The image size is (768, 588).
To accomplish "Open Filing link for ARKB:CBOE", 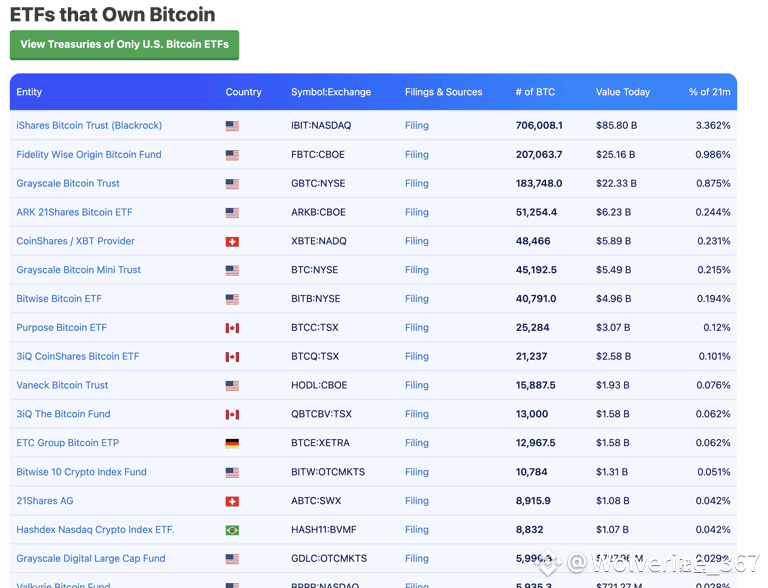I will click(x=417, y=212).
